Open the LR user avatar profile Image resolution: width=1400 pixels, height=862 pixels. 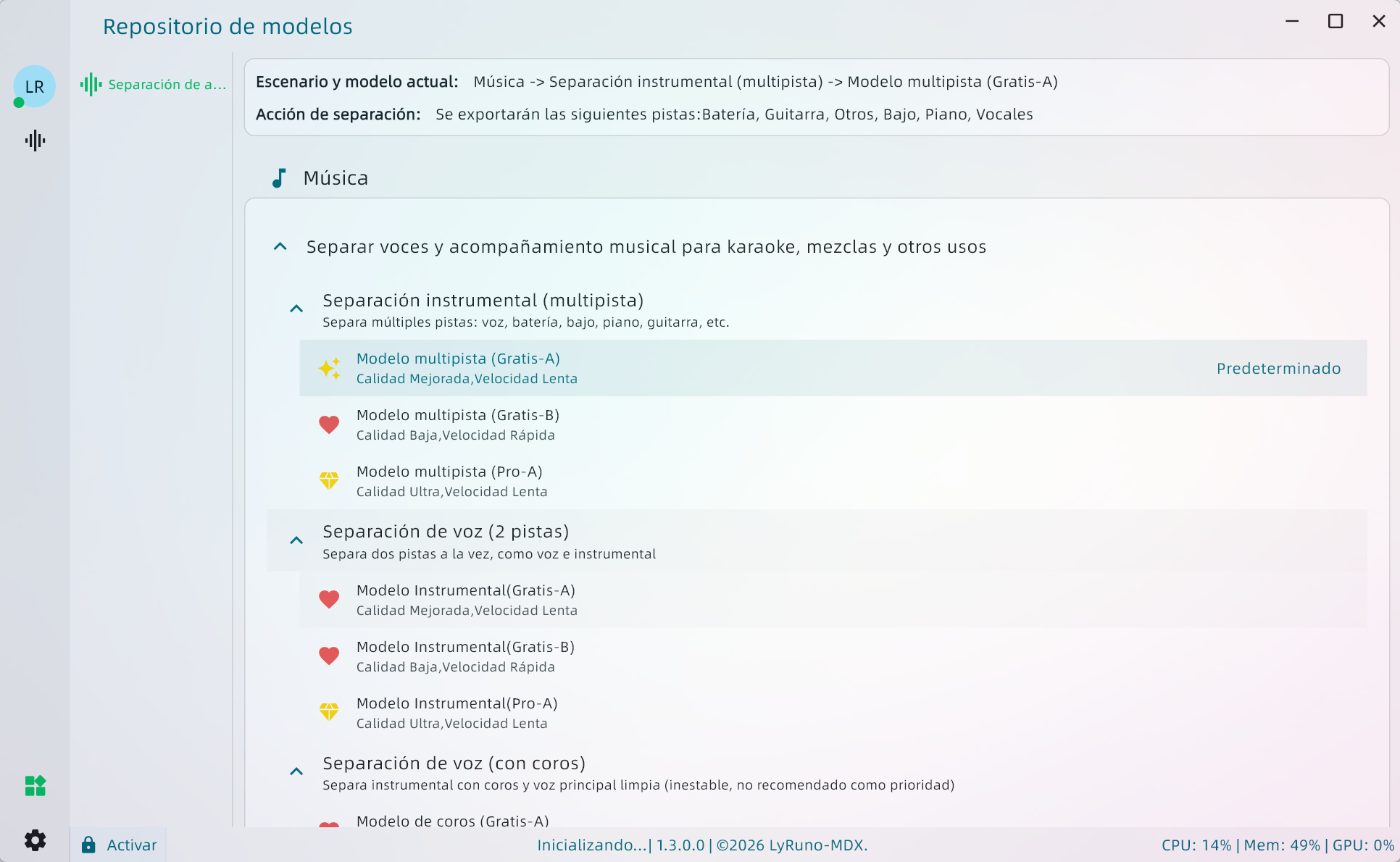(x=34, y=86)
